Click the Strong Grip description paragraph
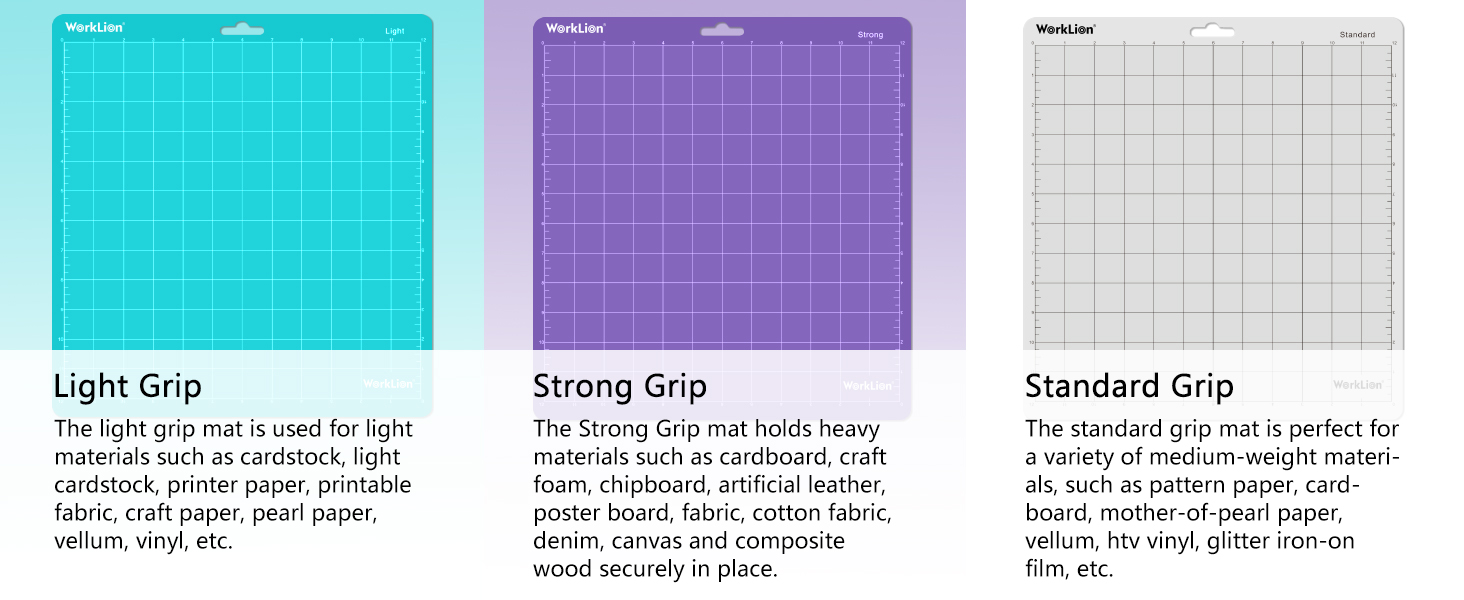Image resolution: width=1464 pixels, height=600 pixels. point(712,499)
